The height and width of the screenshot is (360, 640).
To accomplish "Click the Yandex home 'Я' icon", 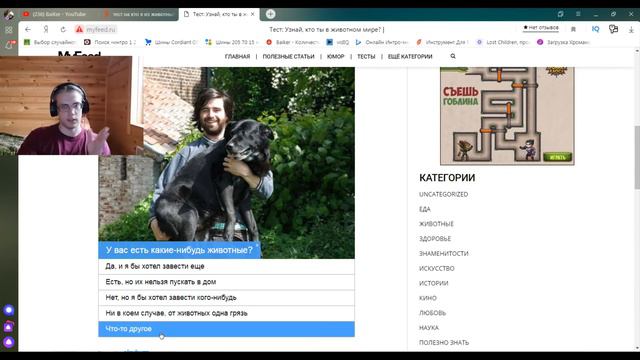I will [x=46, y=29].
